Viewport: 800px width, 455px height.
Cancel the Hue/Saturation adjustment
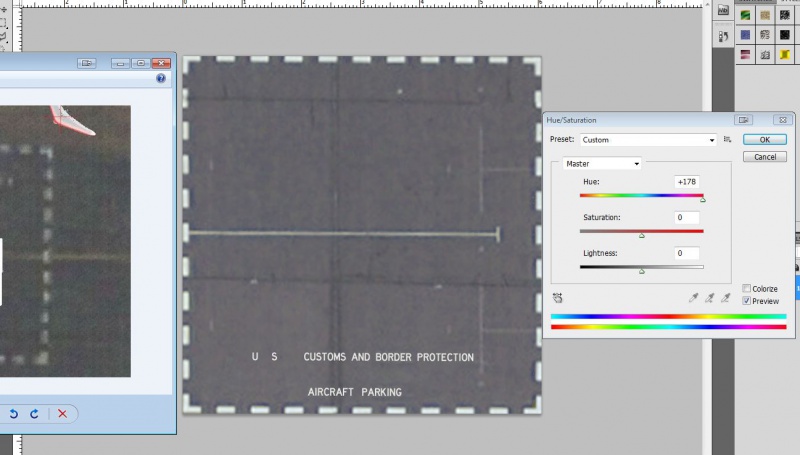tap(764, 157)
